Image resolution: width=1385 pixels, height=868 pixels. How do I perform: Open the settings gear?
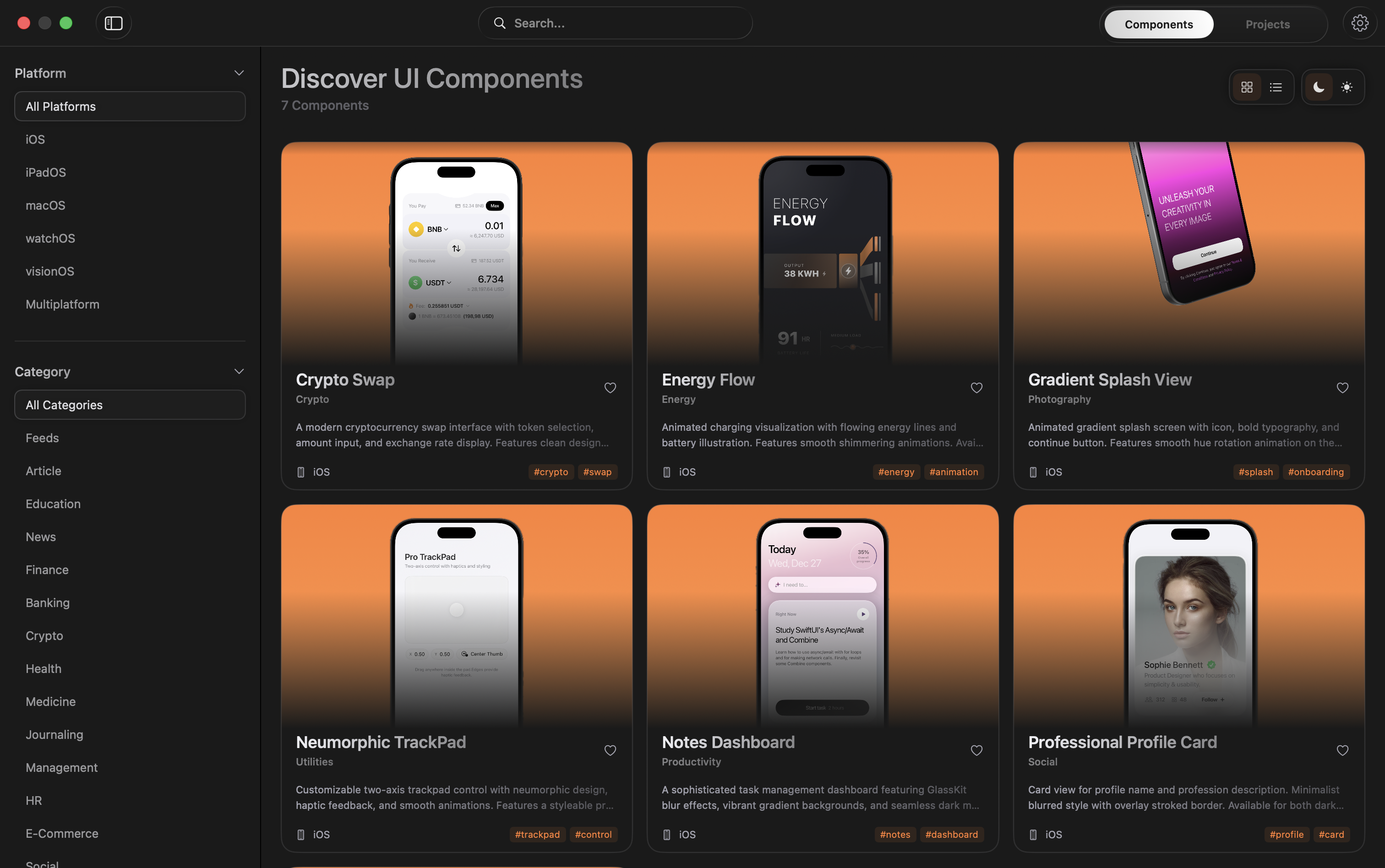click(1359, 23)
